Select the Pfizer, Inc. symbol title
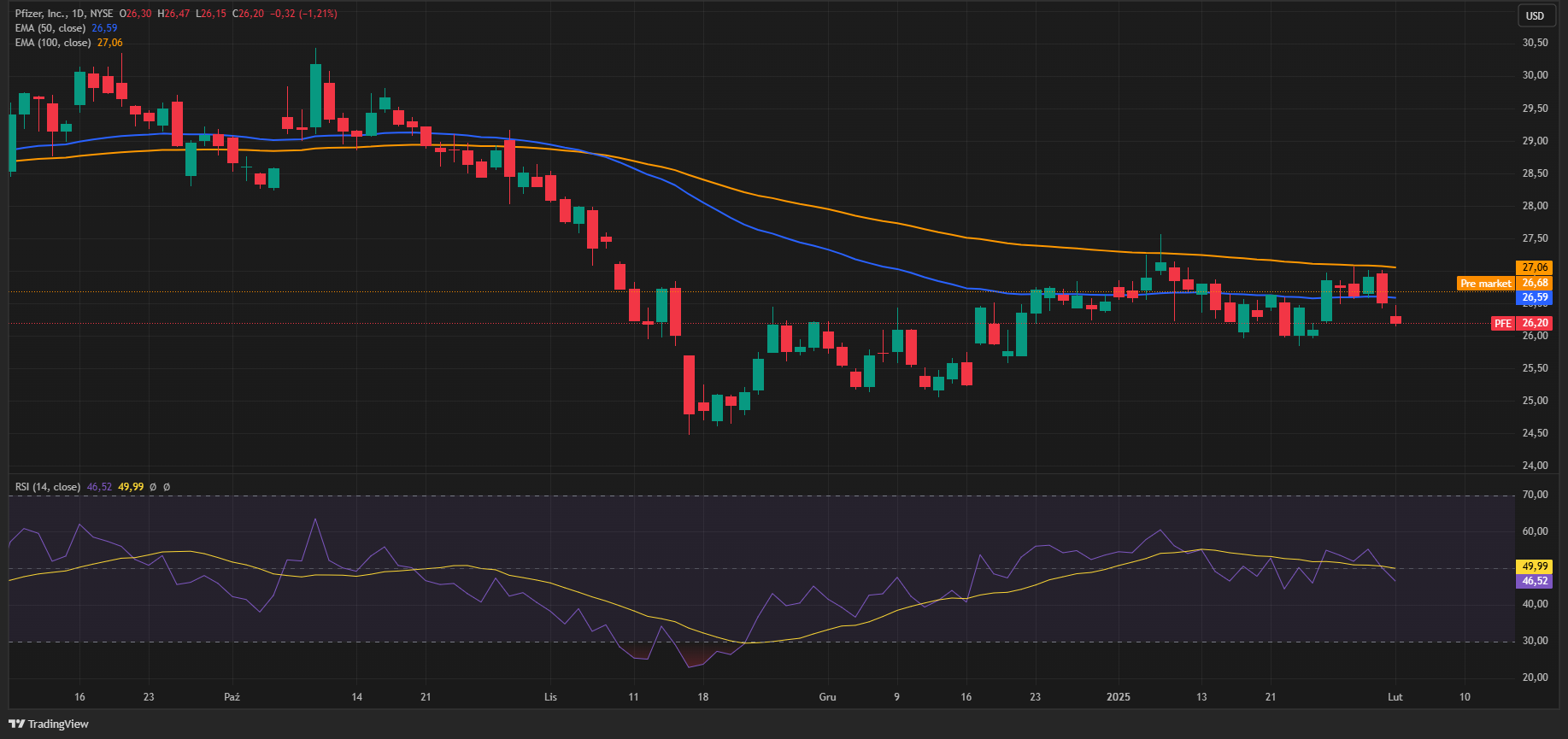 (41, 14)
